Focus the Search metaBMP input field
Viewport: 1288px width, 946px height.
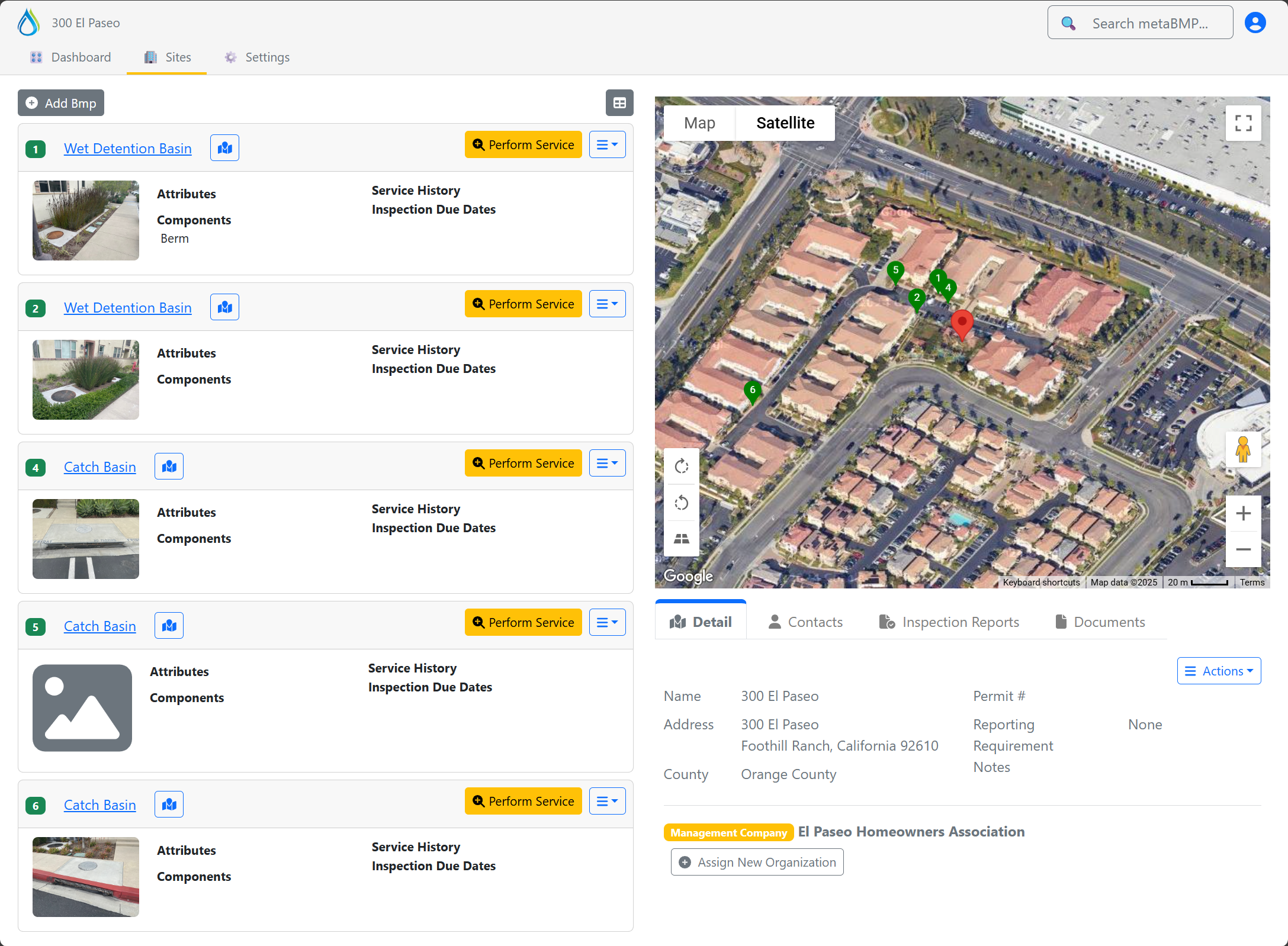[x=1140, y=23]
